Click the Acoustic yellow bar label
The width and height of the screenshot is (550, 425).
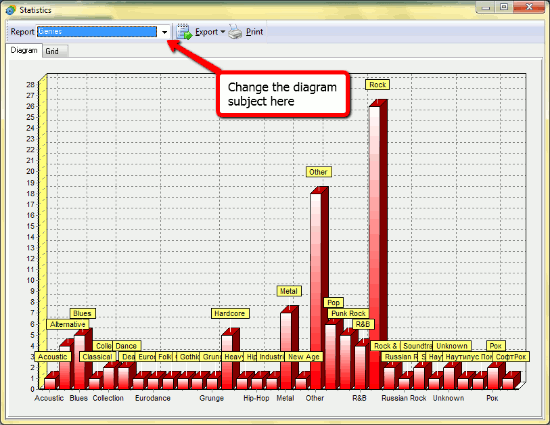point(53,357)
